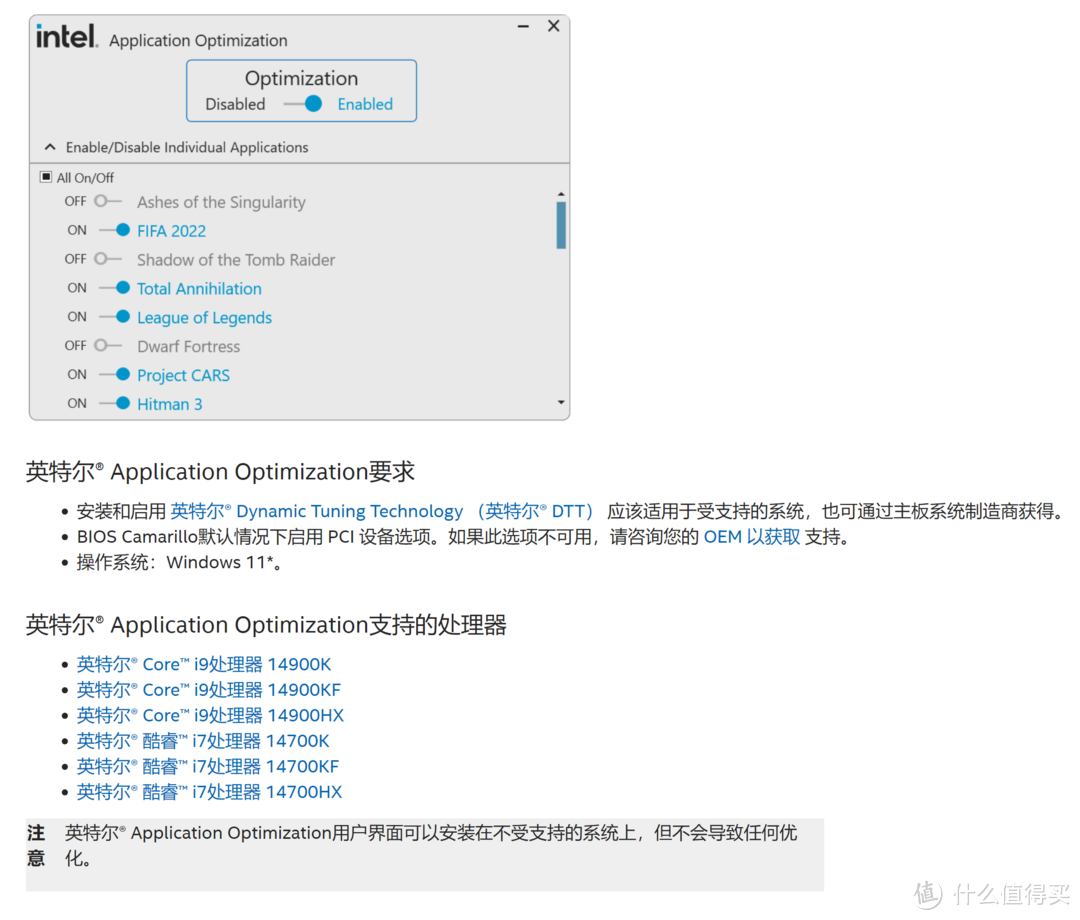Screen dimensions: 1080x920
Task: Click the 'Application Optimization支持的处理器' heading
Action: (x=267, y=625)
